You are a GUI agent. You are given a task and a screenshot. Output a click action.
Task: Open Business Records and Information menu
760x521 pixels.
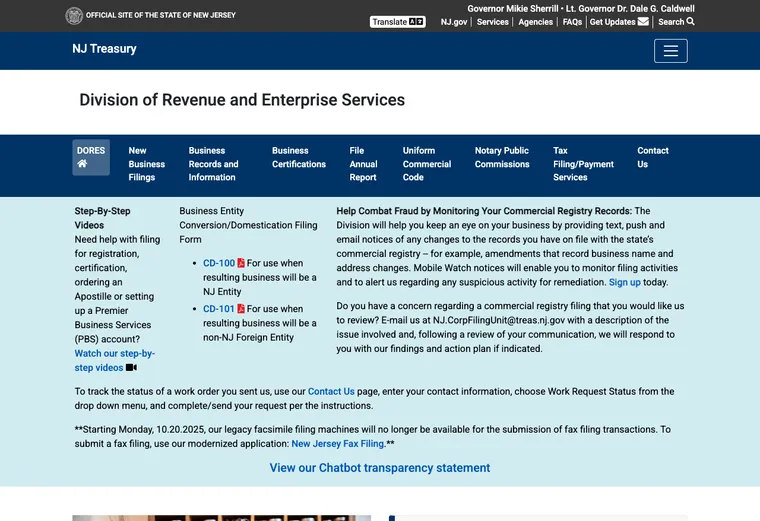tap(213, 164)
